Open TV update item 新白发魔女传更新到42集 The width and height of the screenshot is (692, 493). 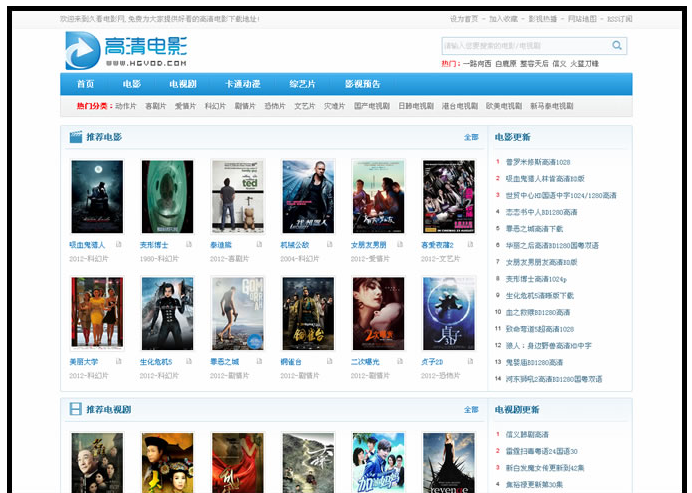click(545, 468)
